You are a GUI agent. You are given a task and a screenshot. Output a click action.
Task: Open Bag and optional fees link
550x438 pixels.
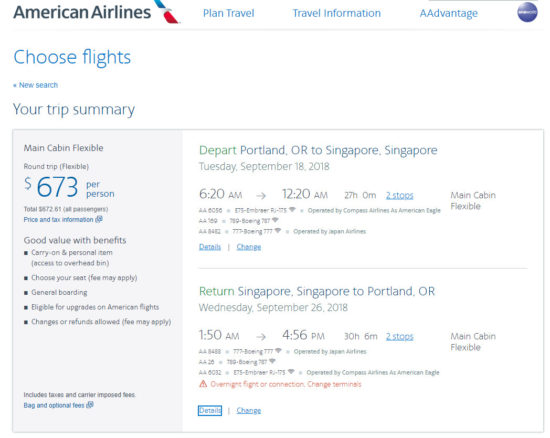(x=54, y=405)
